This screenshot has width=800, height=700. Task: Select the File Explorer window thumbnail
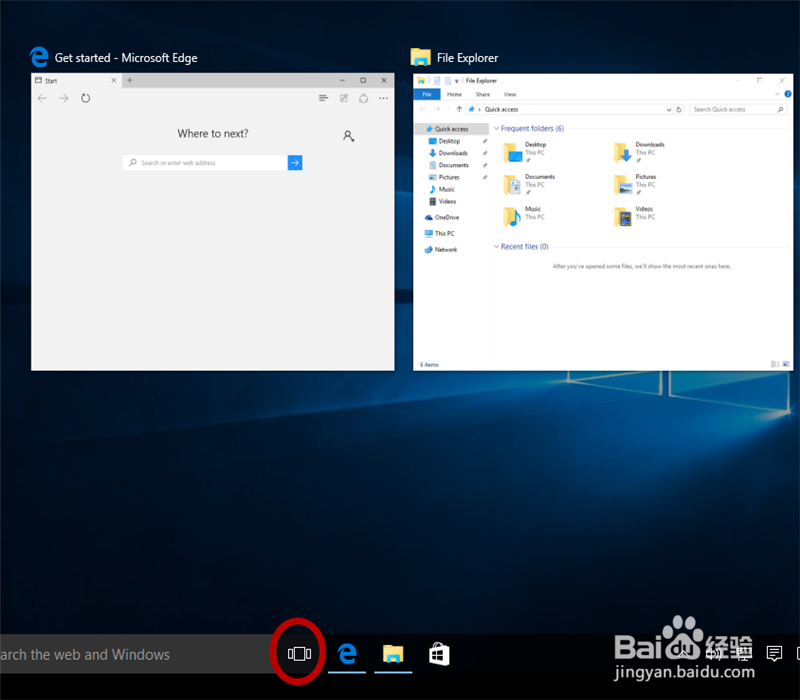(x=603, y=222)
